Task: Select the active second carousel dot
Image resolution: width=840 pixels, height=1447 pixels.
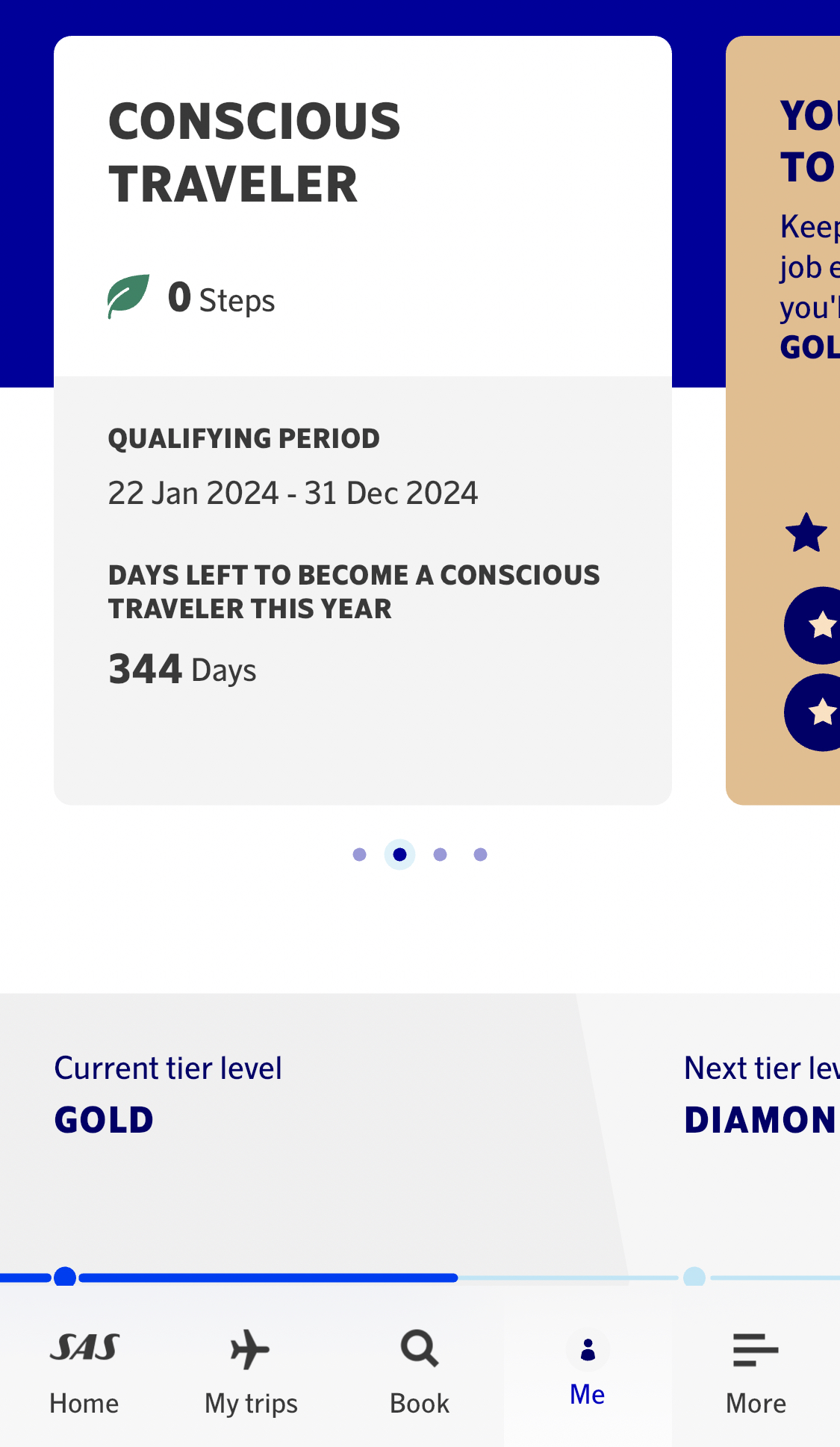Action: pos(399,854)
